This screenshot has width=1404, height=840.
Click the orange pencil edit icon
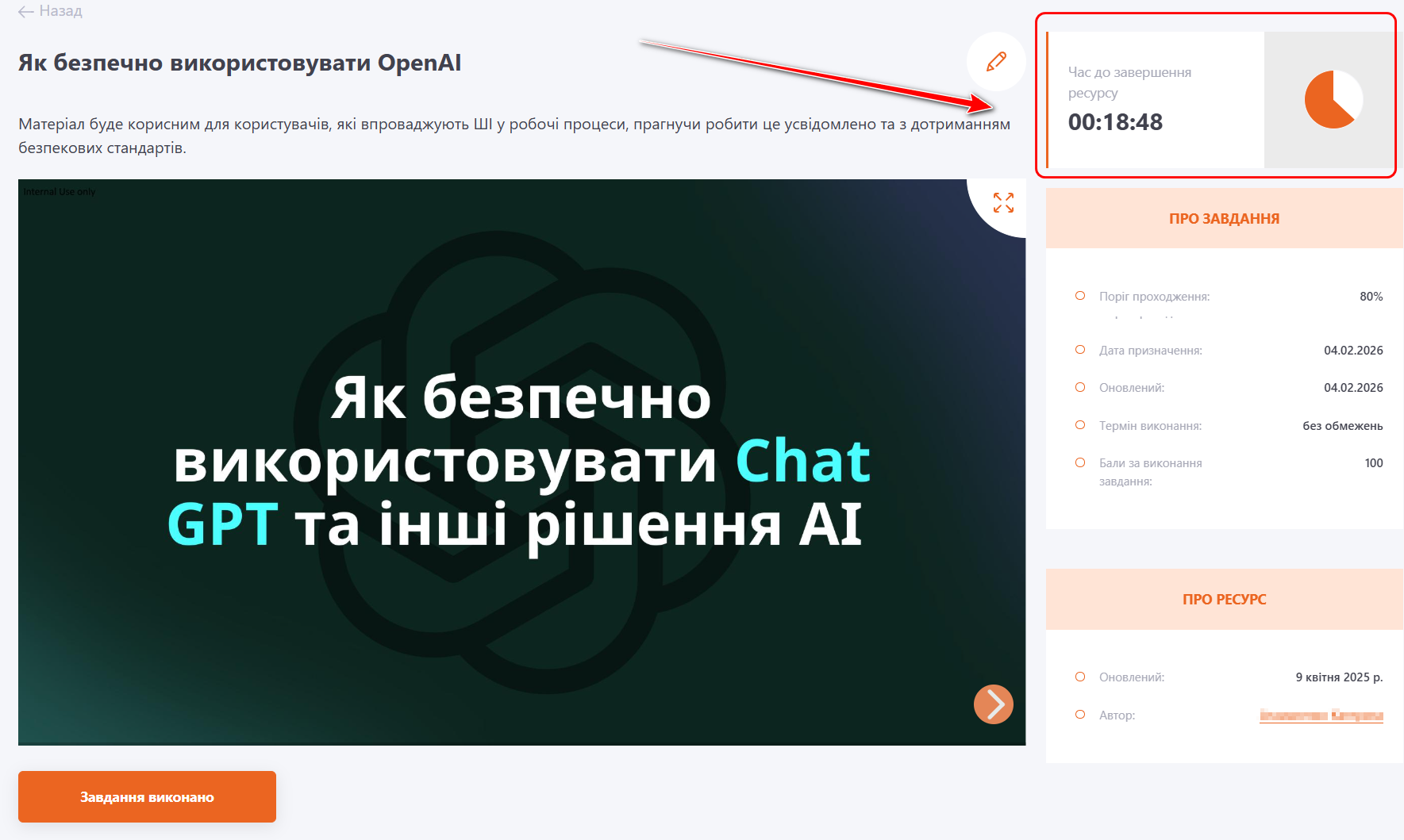[x=996, y=62]
